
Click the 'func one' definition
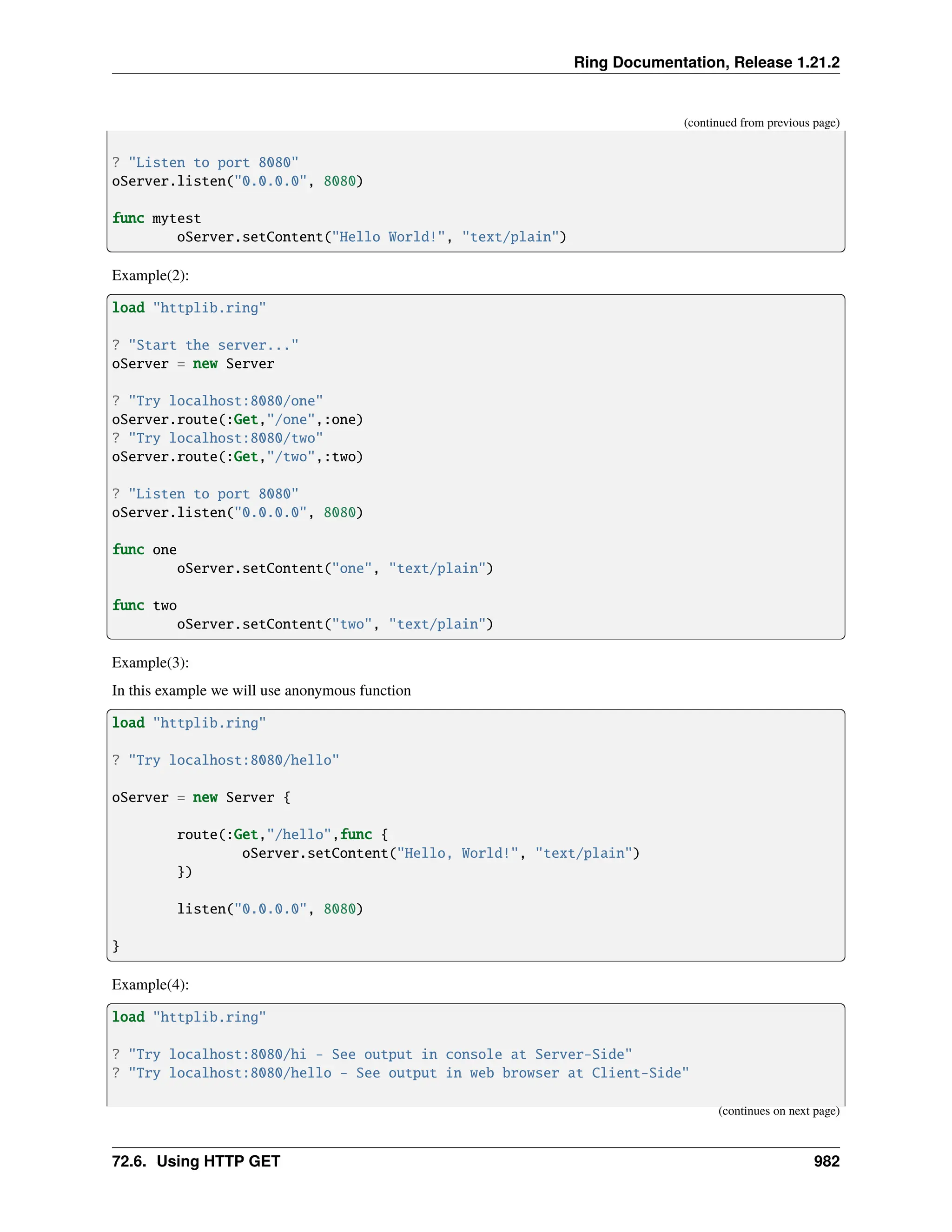(145, 550)
